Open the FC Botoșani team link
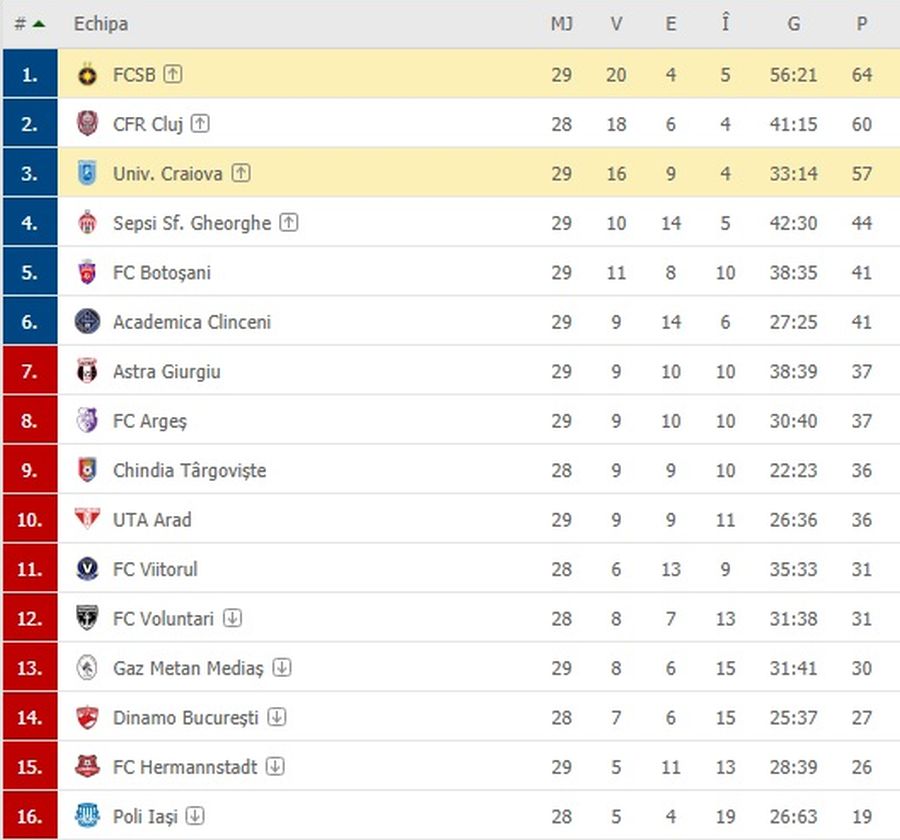The height and width of the screenshot is (840, 900). point(161,272)
